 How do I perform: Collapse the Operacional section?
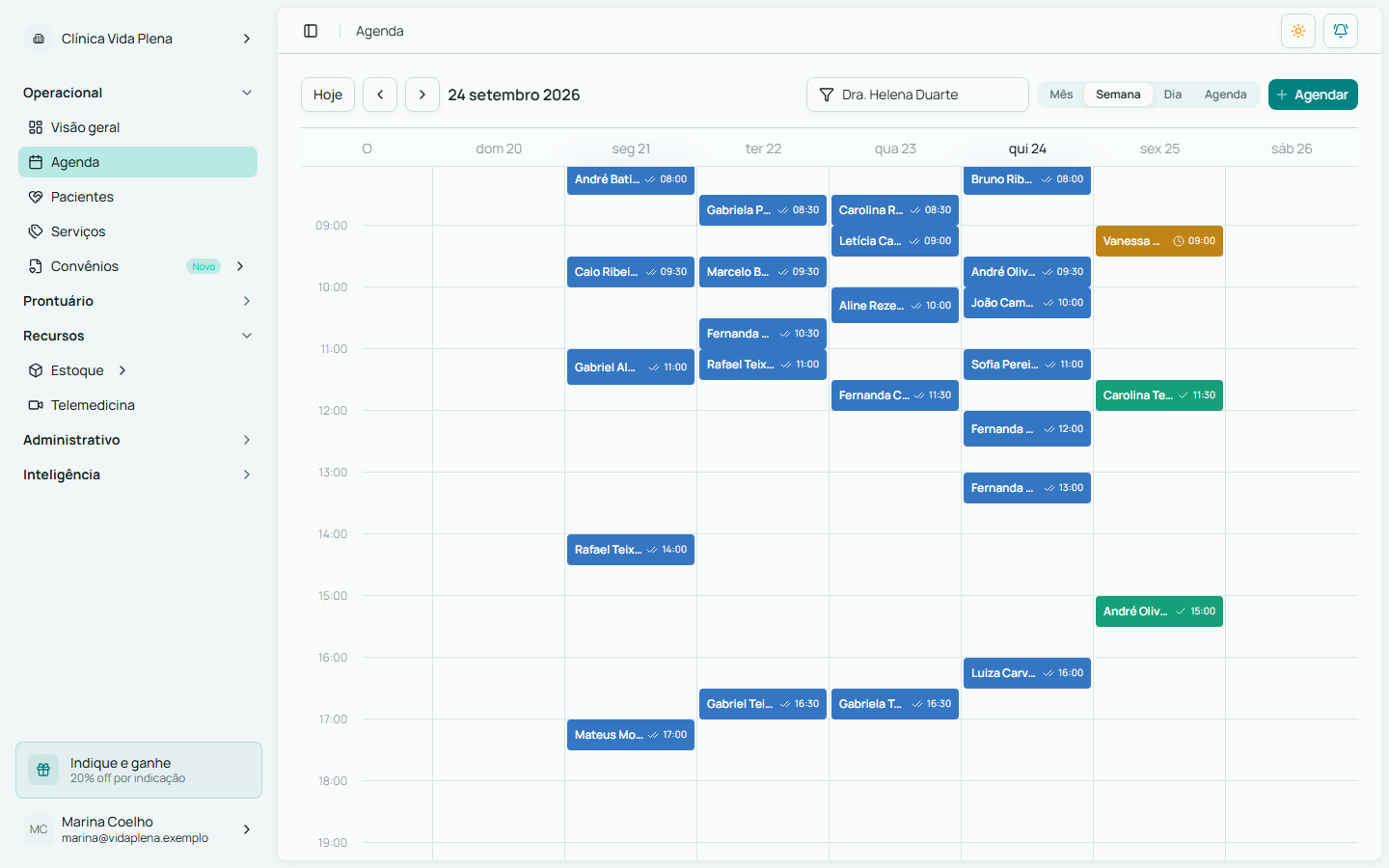247,93
